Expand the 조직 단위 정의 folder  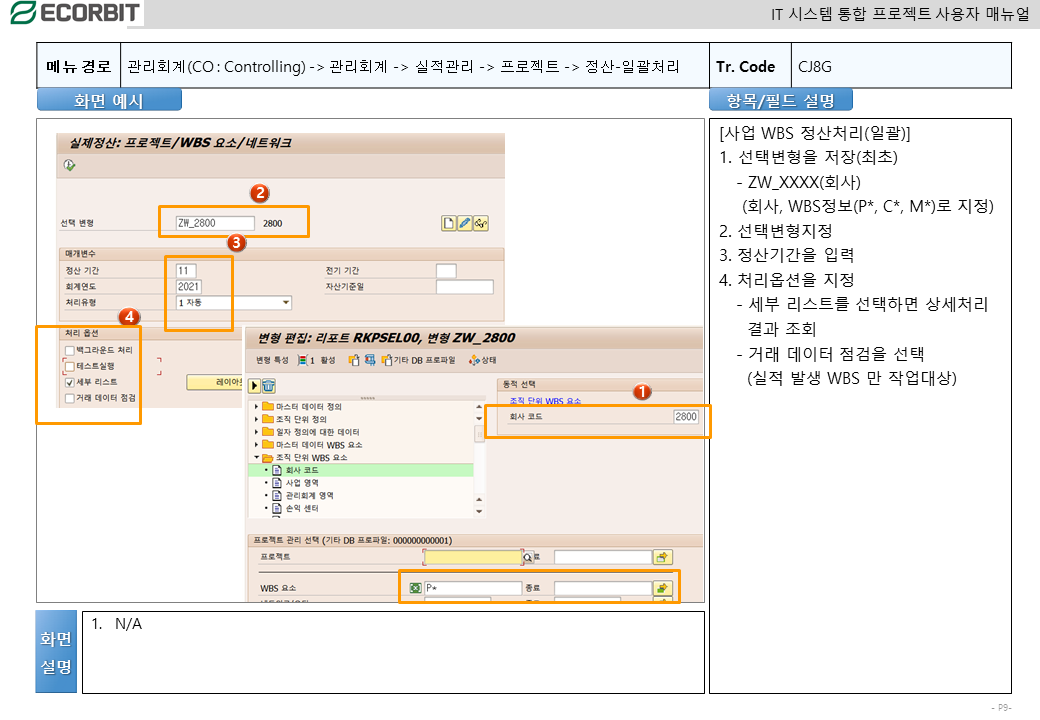[257, 419]
